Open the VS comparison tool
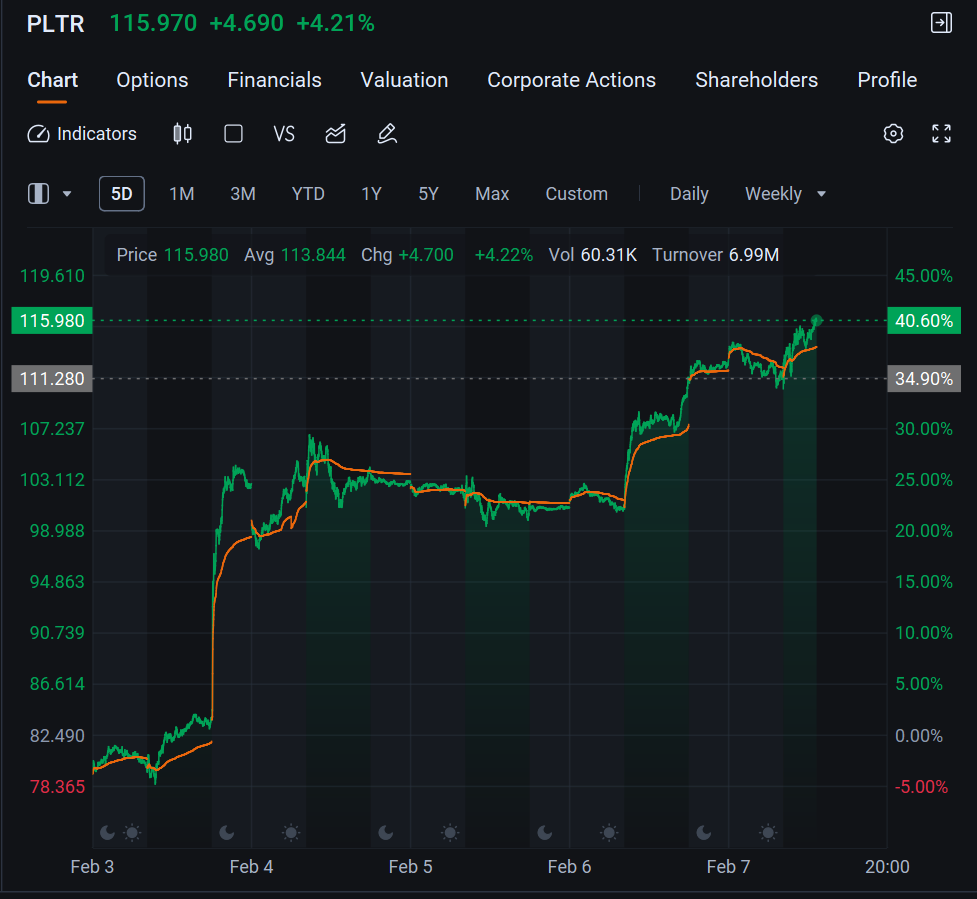This screenshot has width=977, height=899. pos(284,134)
